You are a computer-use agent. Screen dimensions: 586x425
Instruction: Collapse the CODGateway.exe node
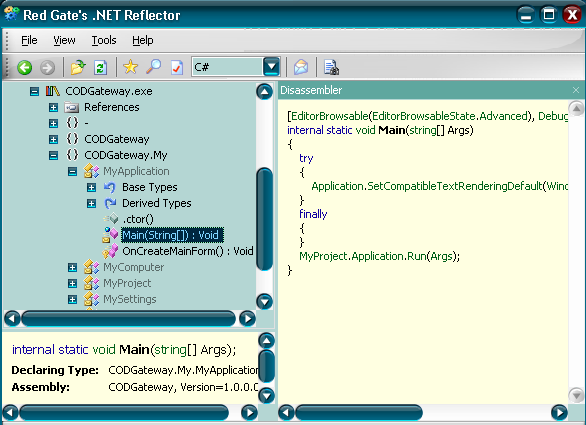tap(34, 91)
